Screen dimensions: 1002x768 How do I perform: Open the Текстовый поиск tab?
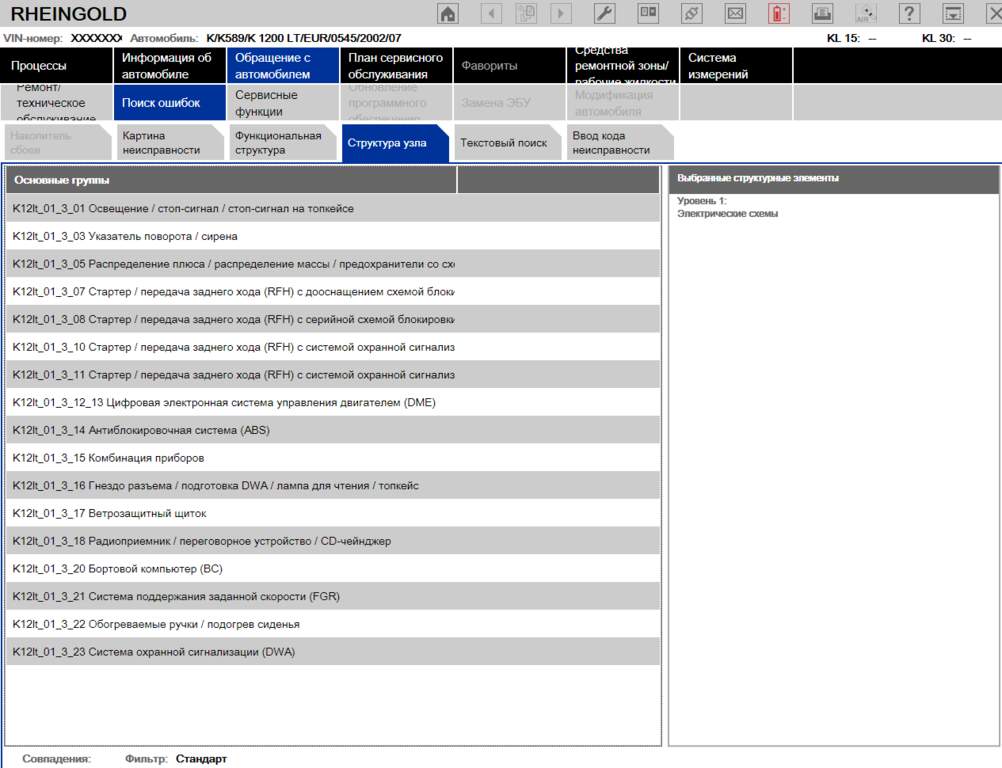[x=504, y=143]
